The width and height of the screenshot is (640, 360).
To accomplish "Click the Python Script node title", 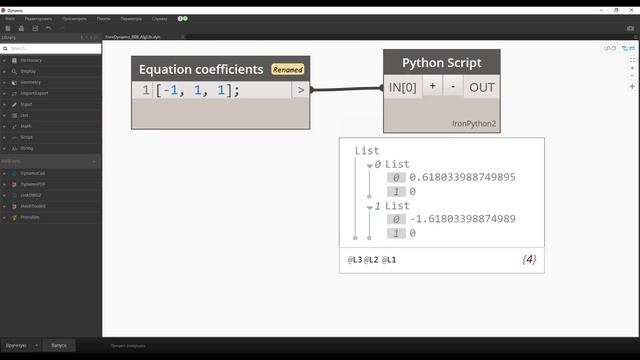I will [442, 62].
